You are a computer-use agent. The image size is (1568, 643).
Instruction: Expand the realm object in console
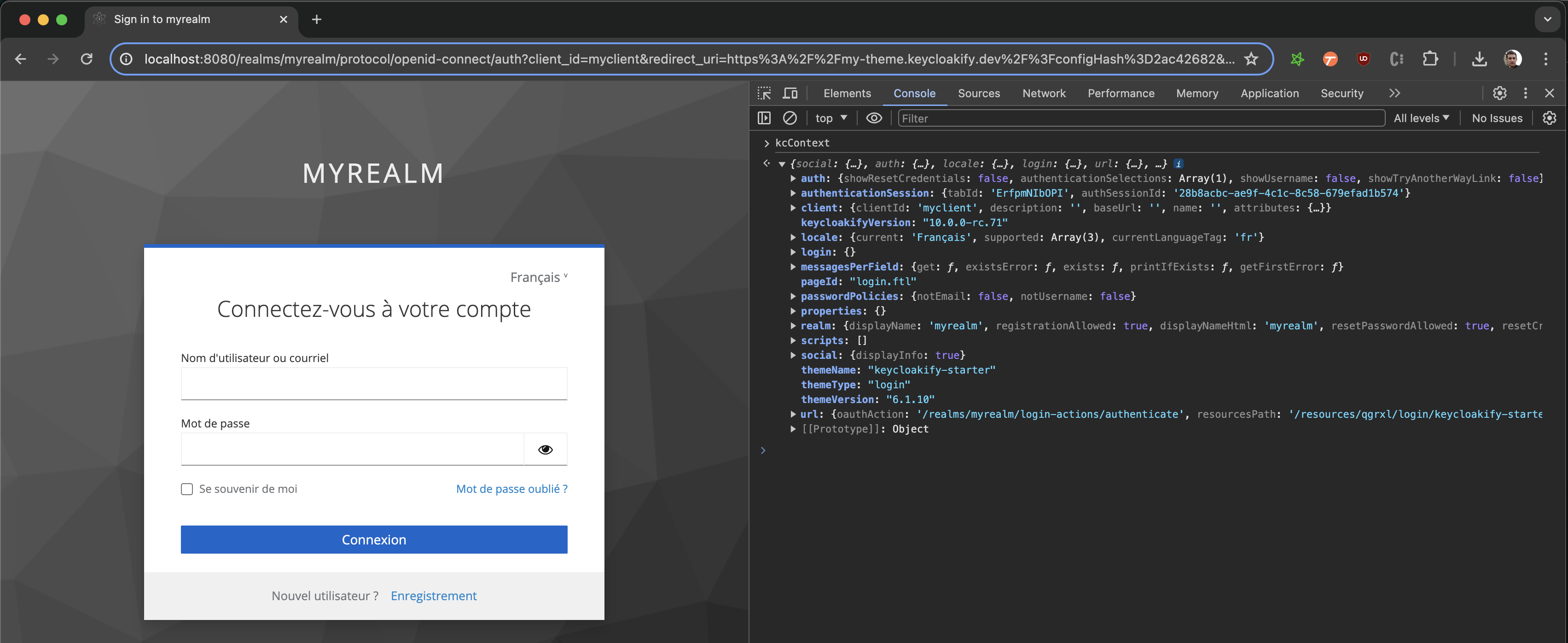(x=793, y=326)
